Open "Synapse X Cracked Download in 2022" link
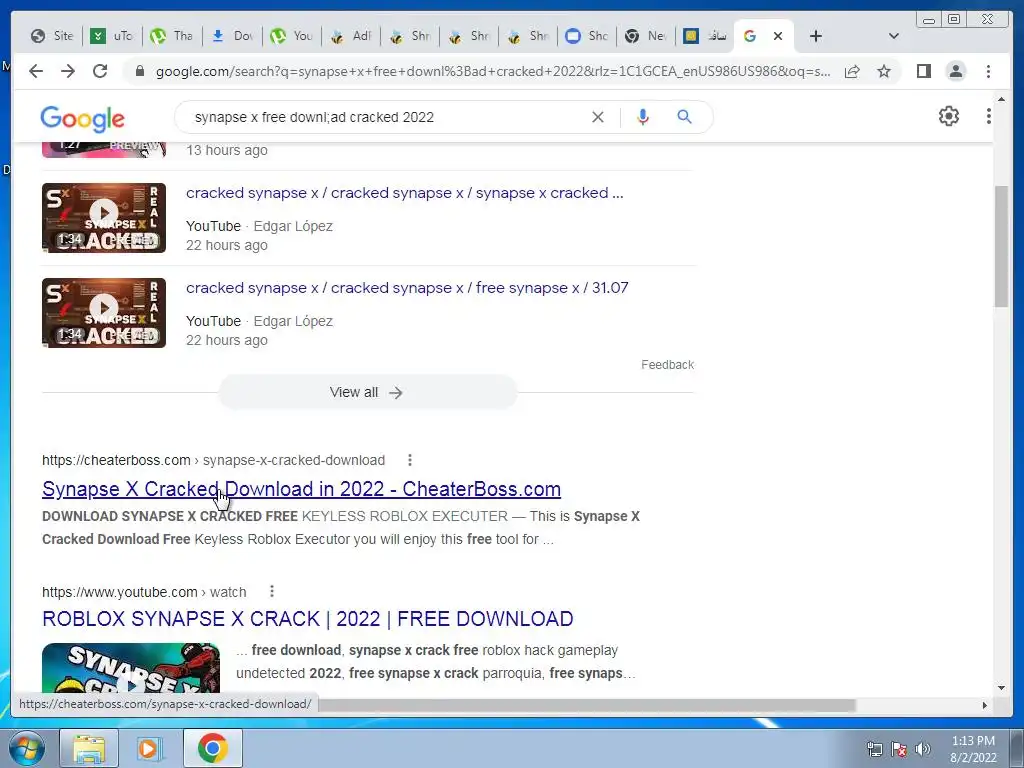Screen dimensions: 1024x768 301,489
